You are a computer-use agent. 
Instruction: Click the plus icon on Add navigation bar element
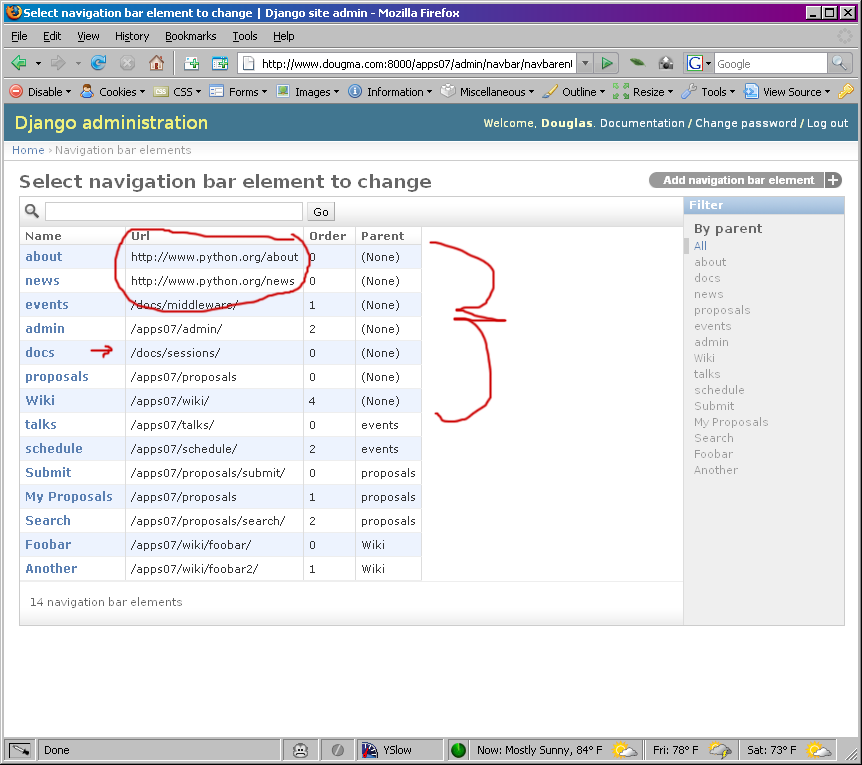833,180
